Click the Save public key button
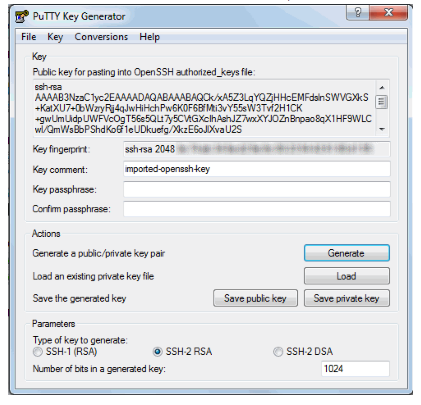Image resolution: width=421 pixels, height=405 pixels. click(x=255, y=298)
